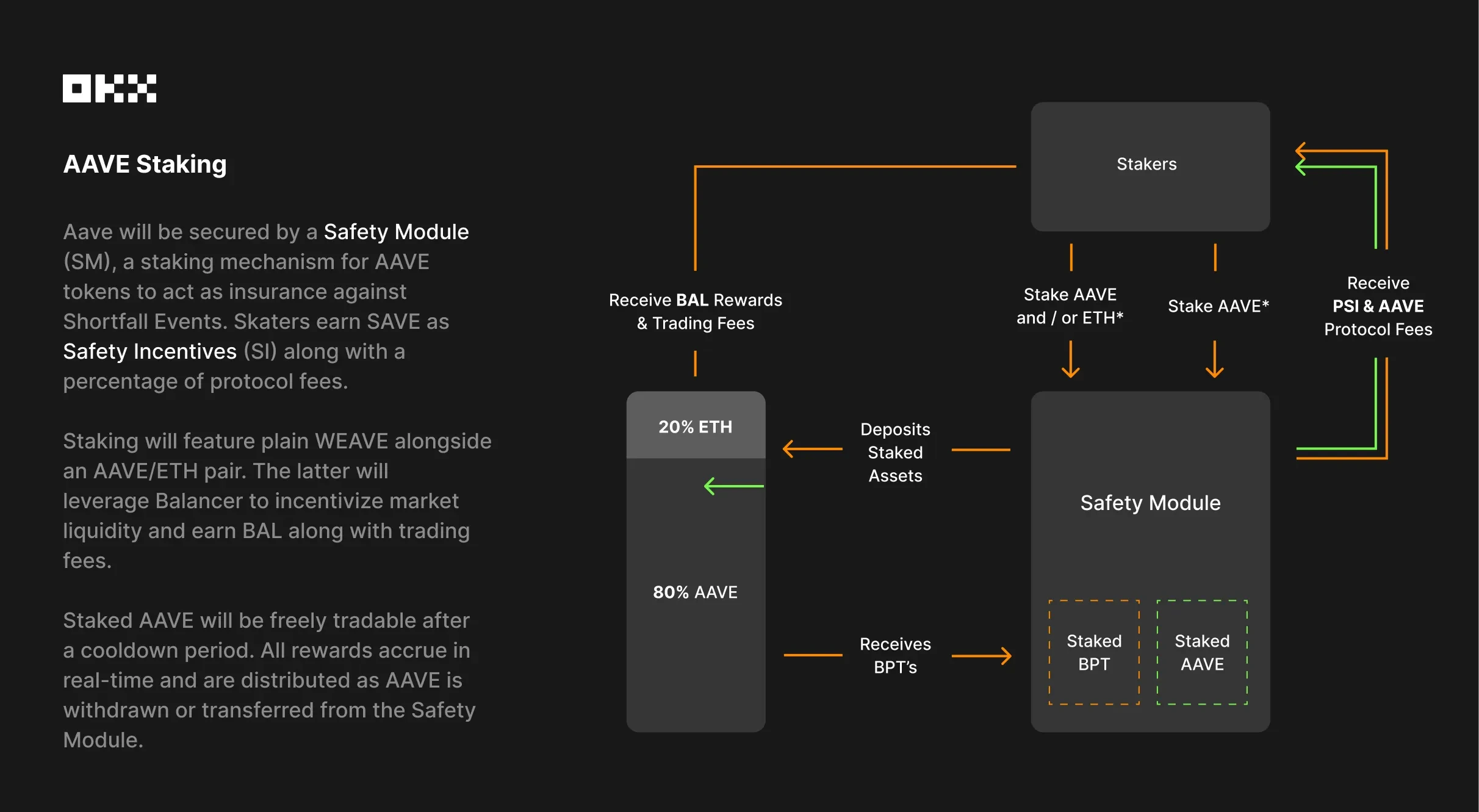Select the Stakers box
Viewport: 1479px width, 812px height.
[1150, 167]
